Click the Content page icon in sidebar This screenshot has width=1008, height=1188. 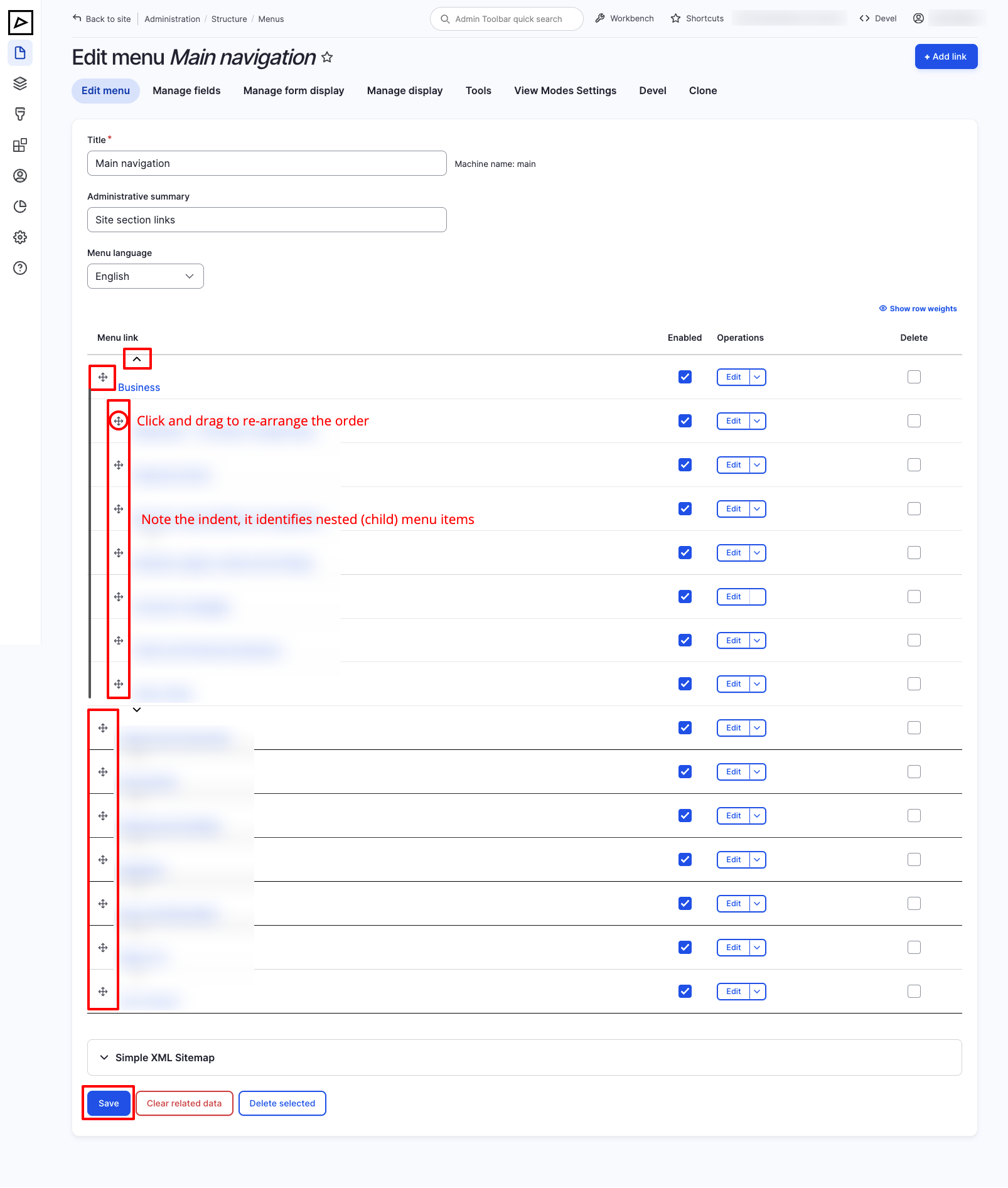20,53
